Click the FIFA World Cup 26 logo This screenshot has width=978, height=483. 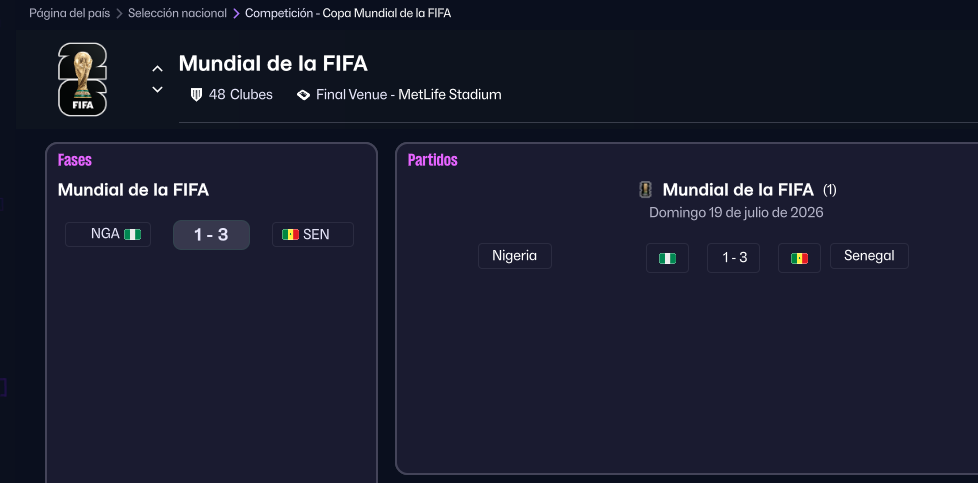tap(82, 80)
